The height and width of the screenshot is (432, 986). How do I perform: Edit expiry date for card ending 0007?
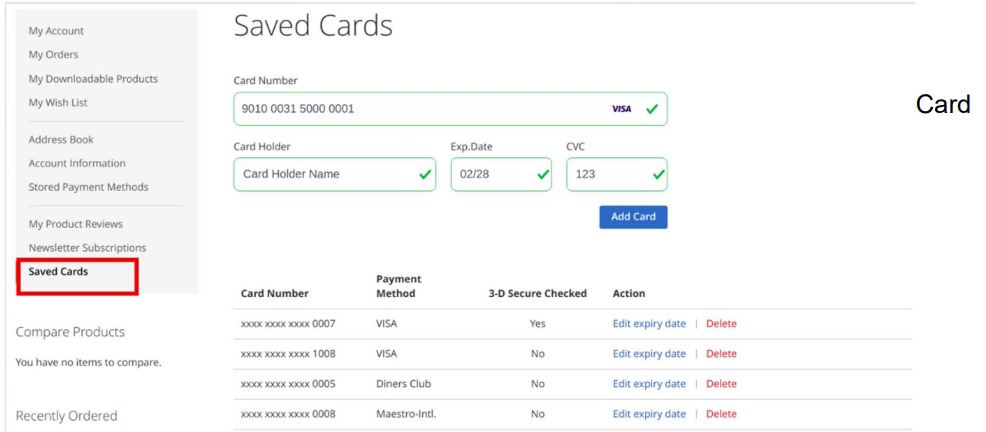(x=649, y=324)
